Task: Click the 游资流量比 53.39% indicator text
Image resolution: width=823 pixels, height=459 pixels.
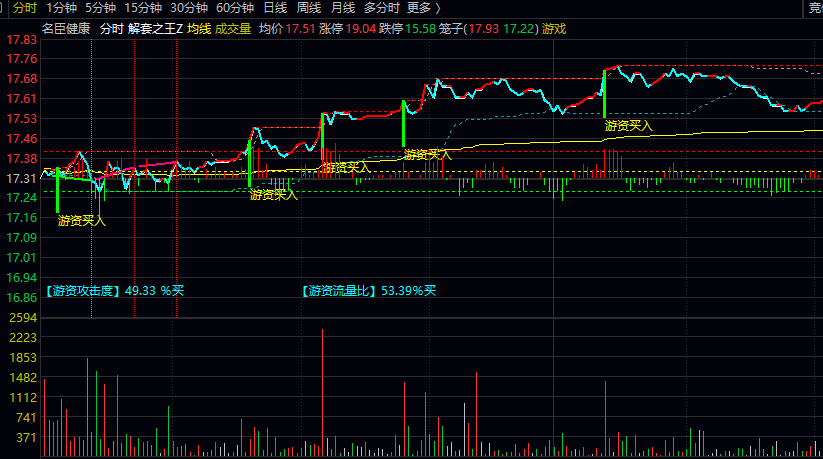Action: [x=368, y=290]
